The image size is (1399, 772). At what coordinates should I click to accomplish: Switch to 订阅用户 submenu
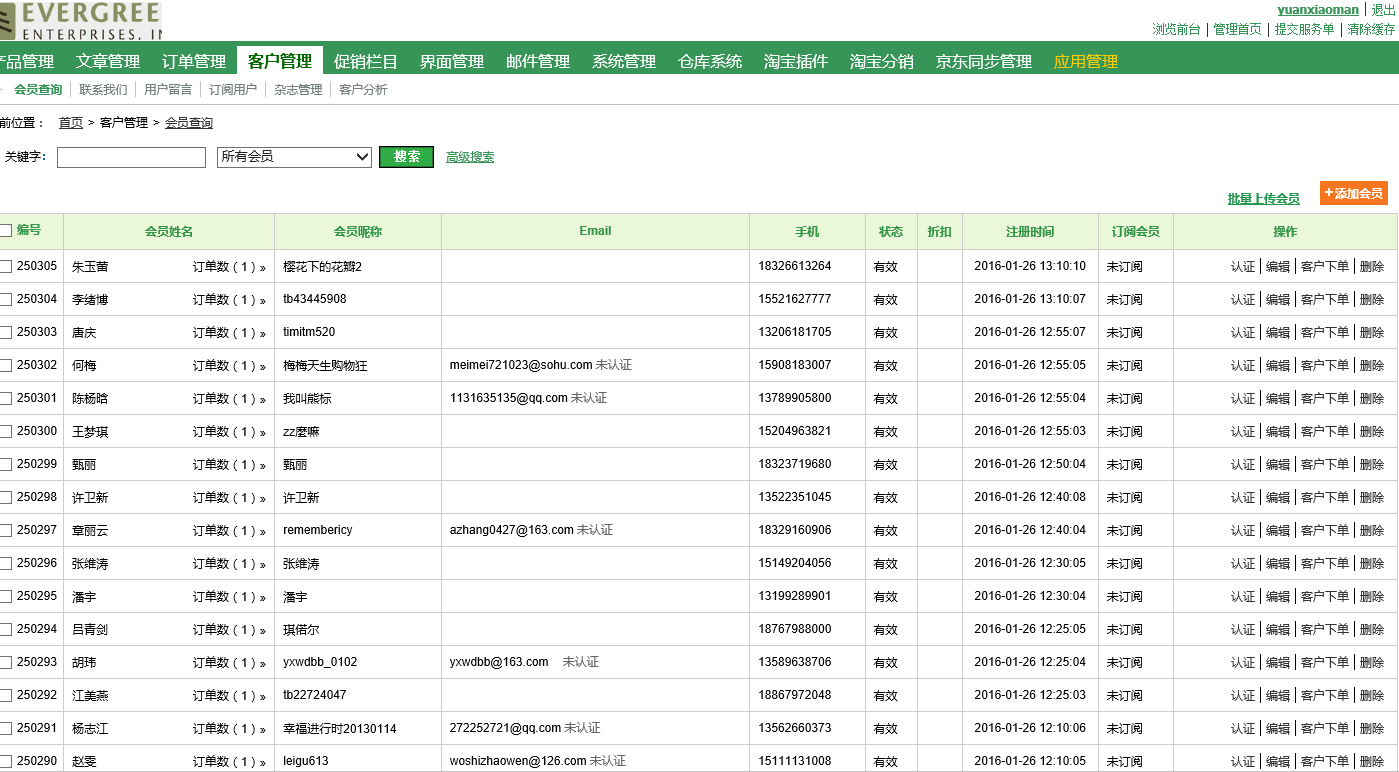233,90
